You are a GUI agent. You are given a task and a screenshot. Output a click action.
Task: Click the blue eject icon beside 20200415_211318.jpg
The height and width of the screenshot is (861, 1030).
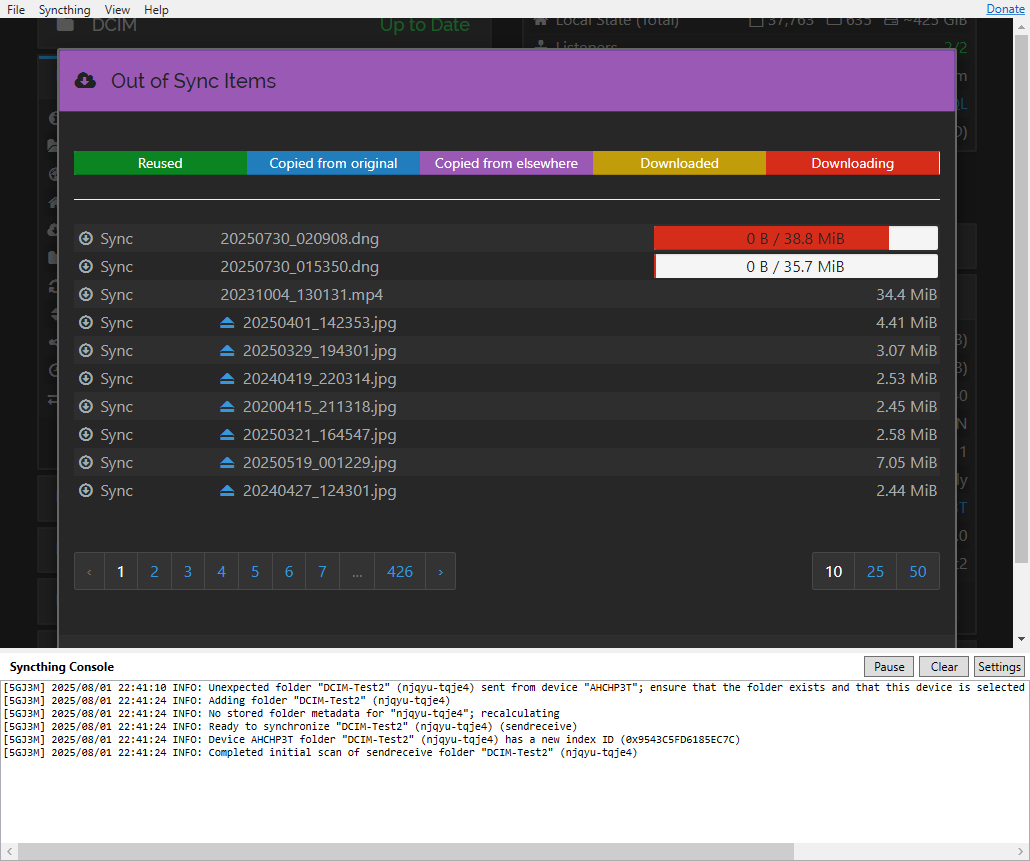click(227, 407)
